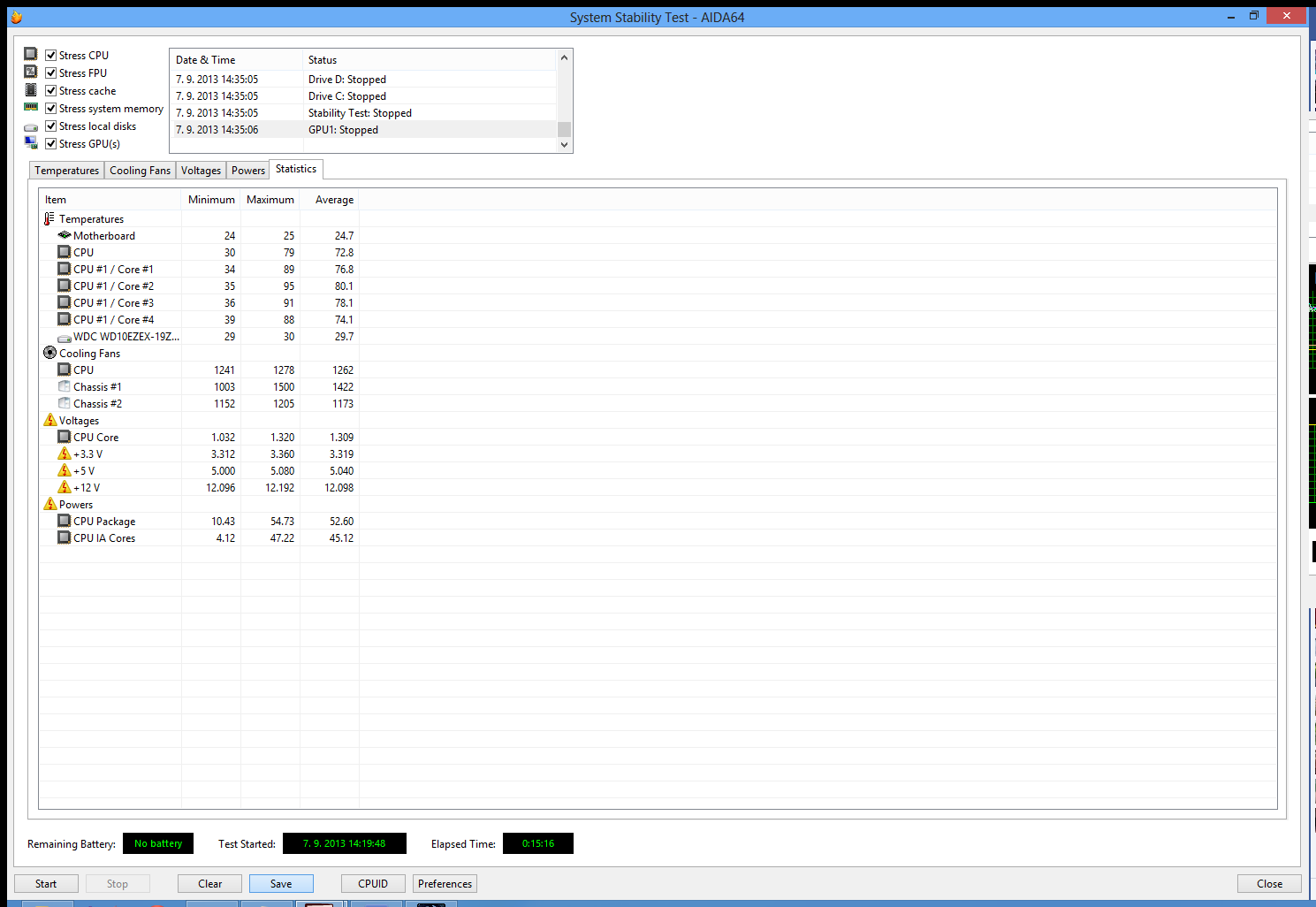The height and width of the screenshot is (907, 1316).
Task: Click the Minimum column header
Action: [x=211, y=200]
